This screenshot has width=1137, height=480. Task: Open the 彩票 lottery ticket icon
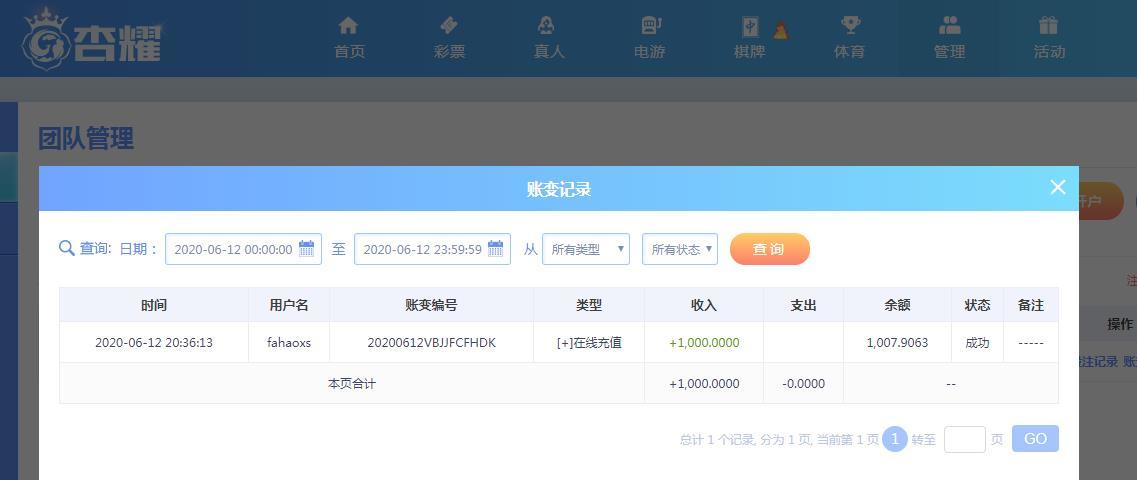(x=449, y=26)
